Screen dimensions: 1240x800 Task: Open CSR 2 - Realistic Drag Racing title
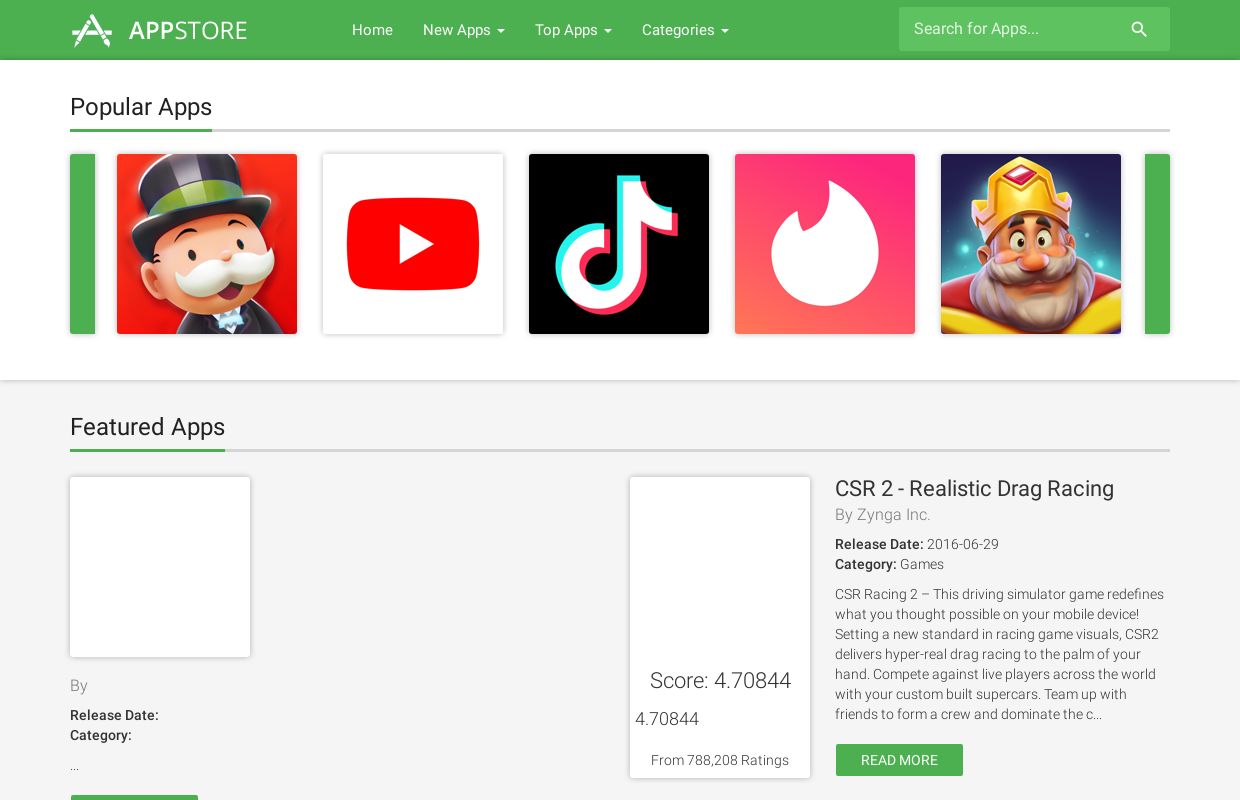(974, 488)
